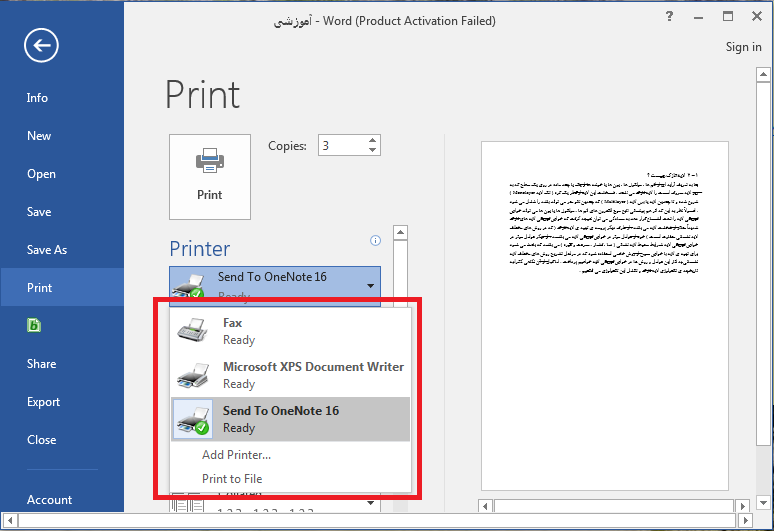This screenshot has height=531, width=774.
Task: Select the Print tab in sidebar
Action: (62, 287)
